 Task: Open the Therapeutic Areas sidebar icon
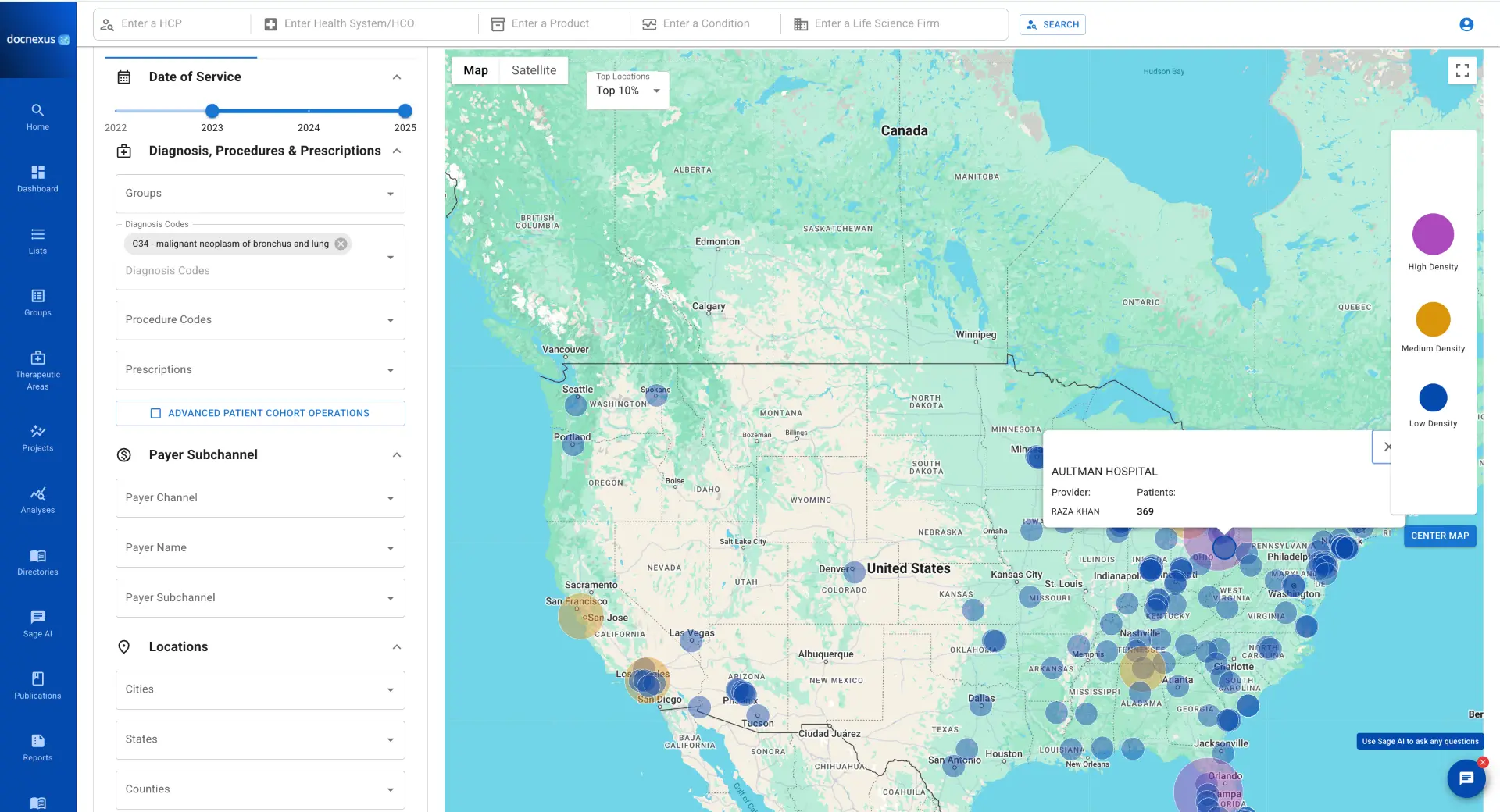point(37,369)
